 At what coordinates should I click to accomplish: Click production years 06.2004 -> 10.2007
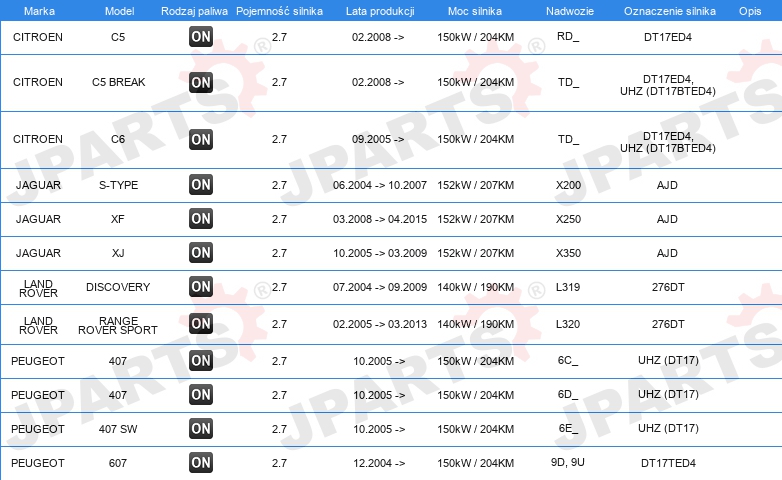coord(380,185)
